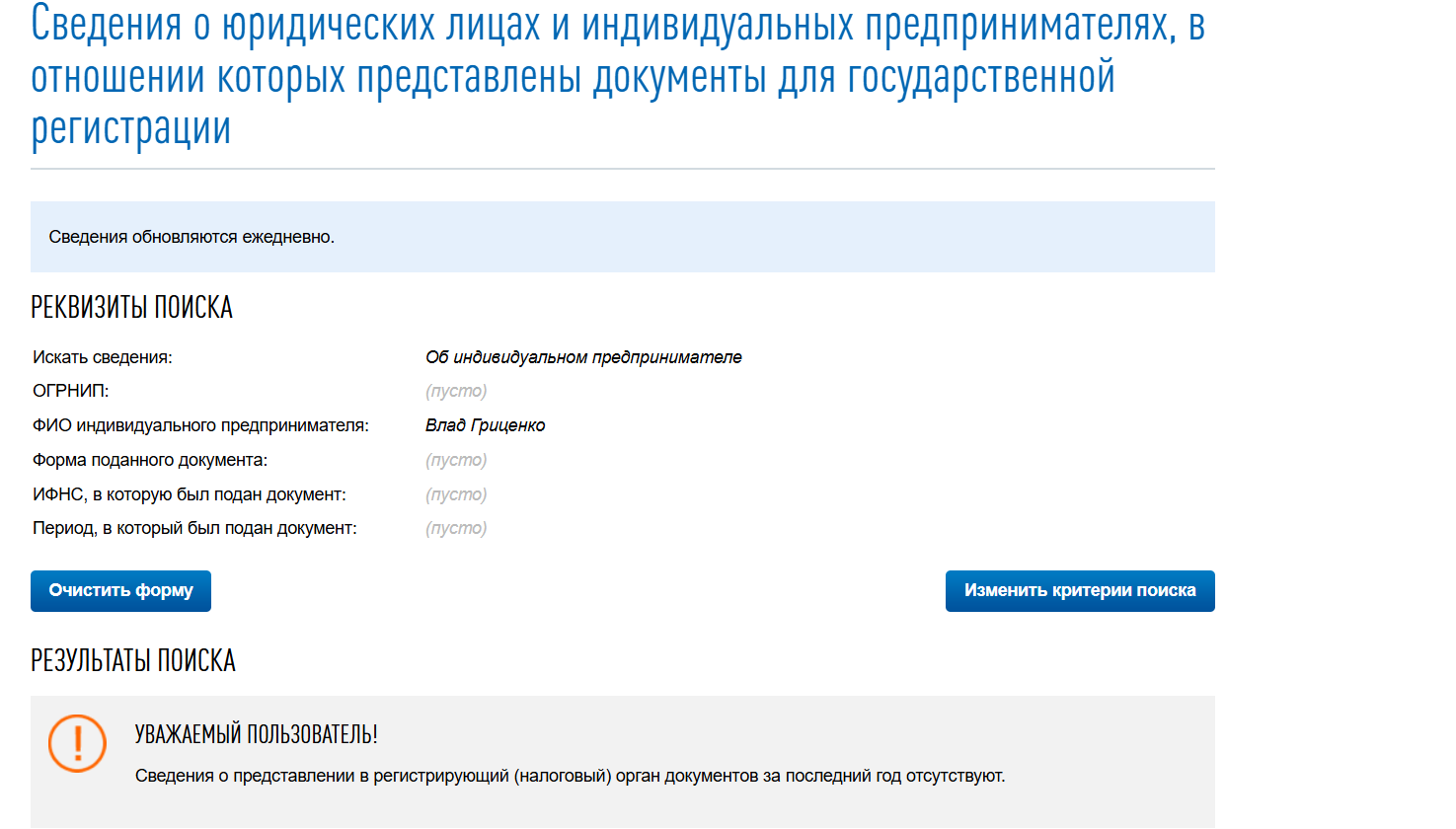Screen dimensions: 1456x829
Task: Click "ИФНС, в которую был подан документ:" label
Action: [190, 494]
